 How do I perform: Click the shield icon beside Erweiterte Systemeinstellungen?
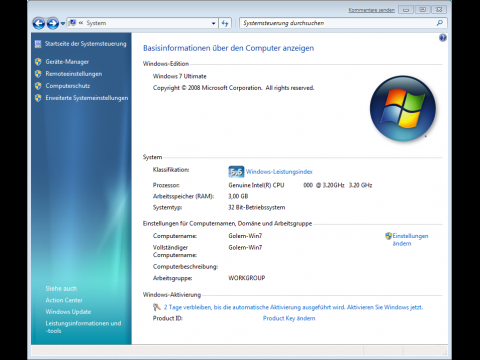point(38,98)
